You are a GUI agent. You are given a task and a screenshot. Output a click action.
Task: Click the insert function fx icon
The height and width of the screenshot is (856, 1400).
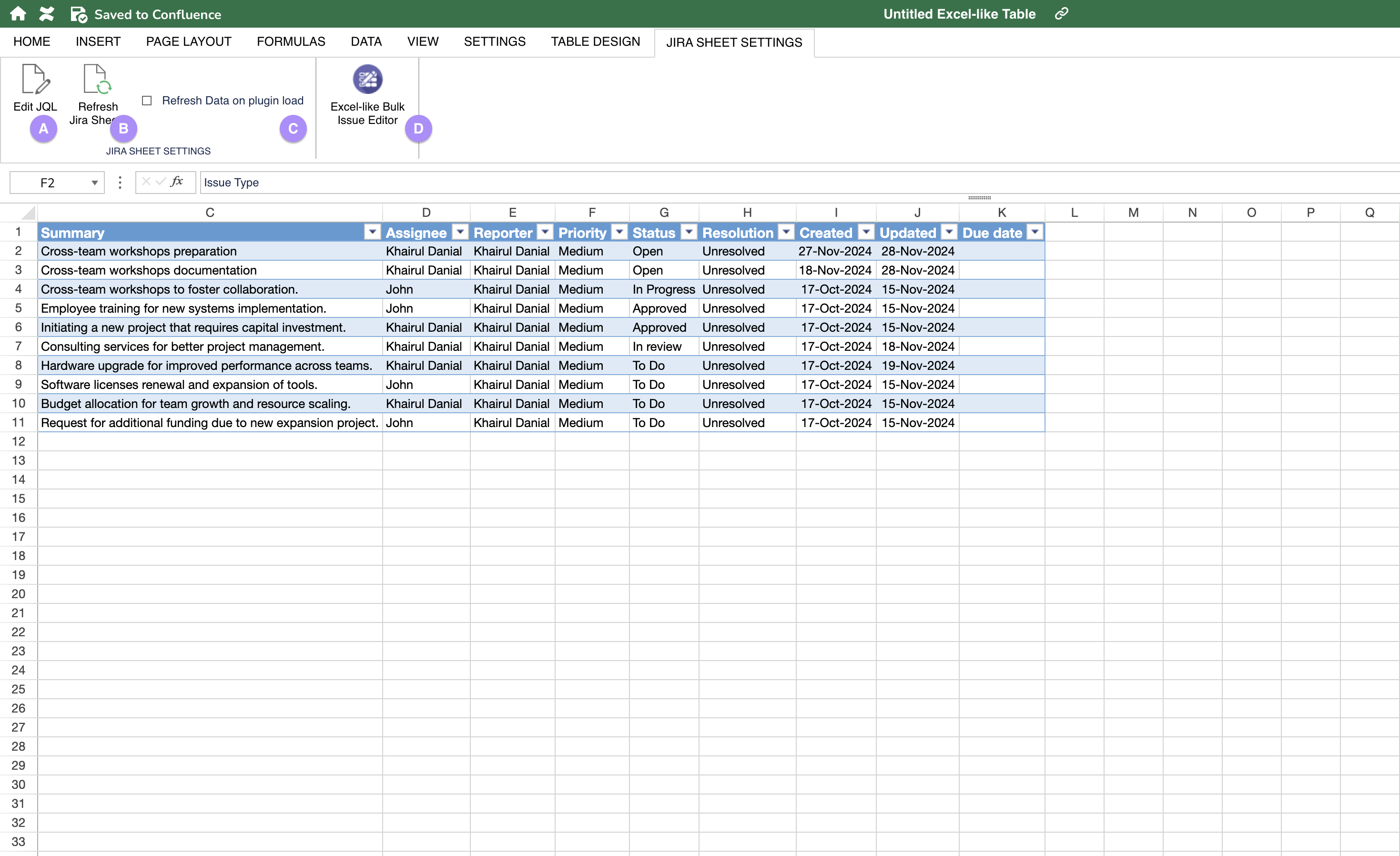tap(177, 182)
